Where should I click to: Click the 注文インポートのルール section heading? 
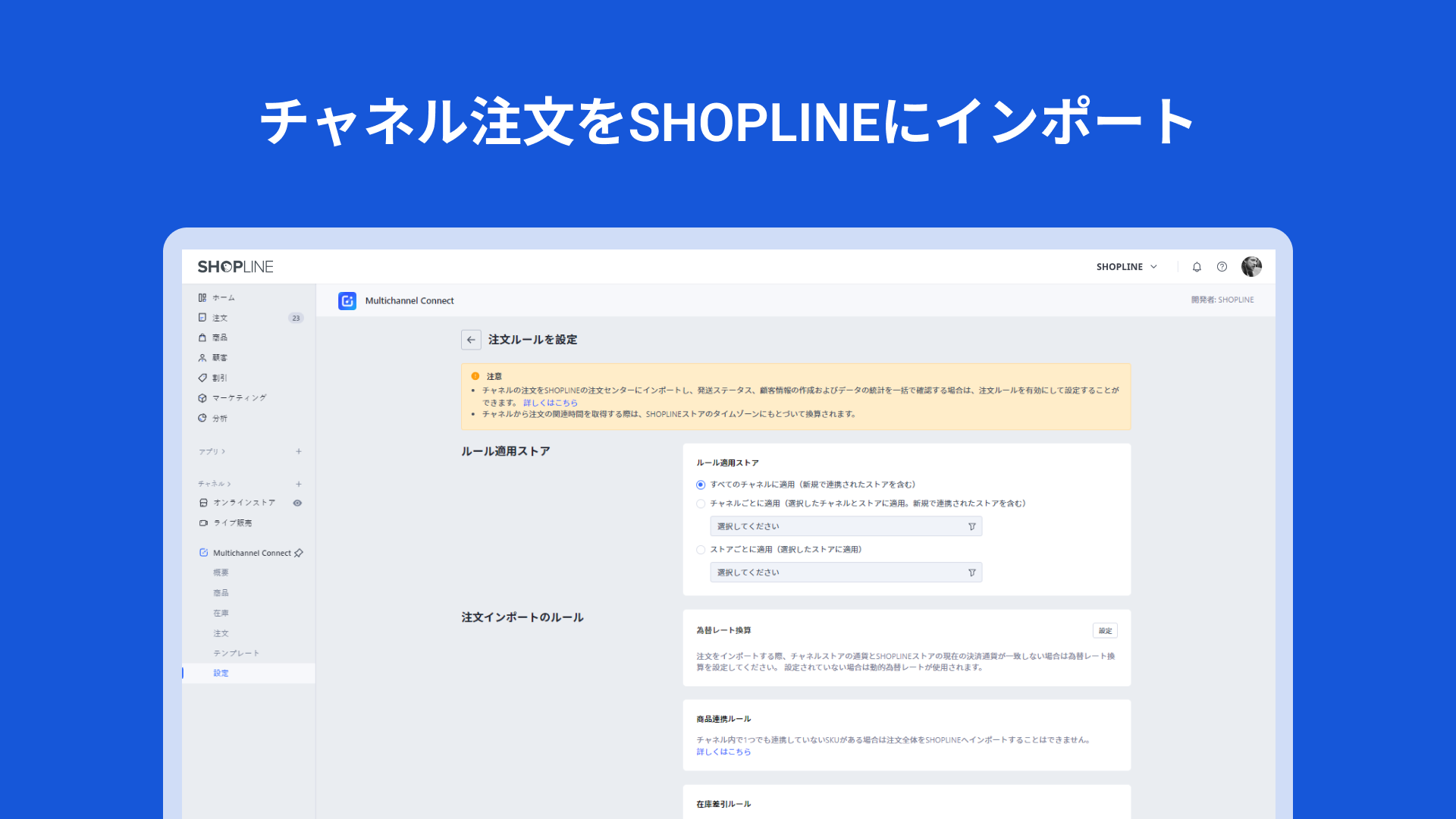tap(522, 617)
